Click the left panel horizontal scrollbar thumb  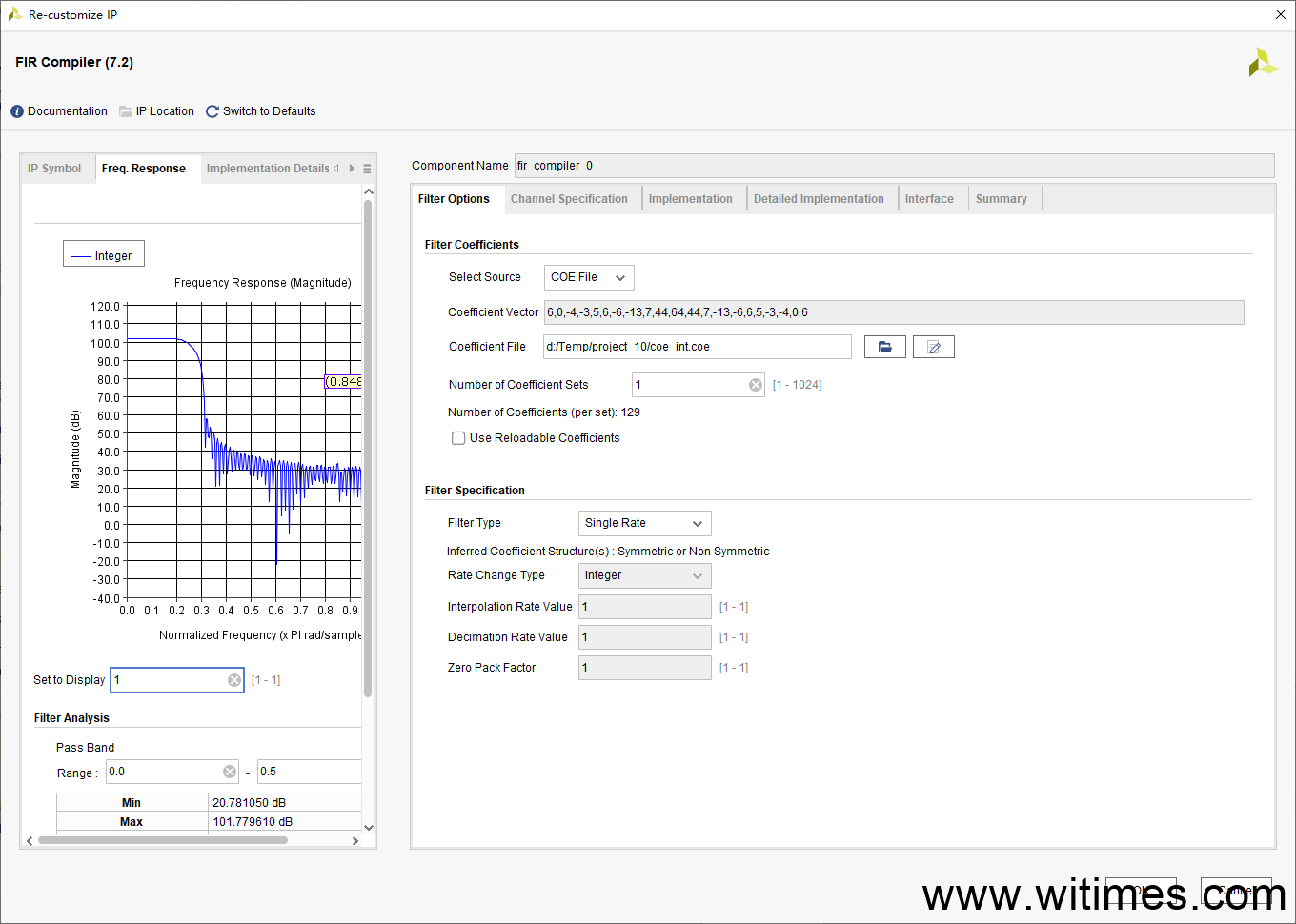tap(162, 840)
